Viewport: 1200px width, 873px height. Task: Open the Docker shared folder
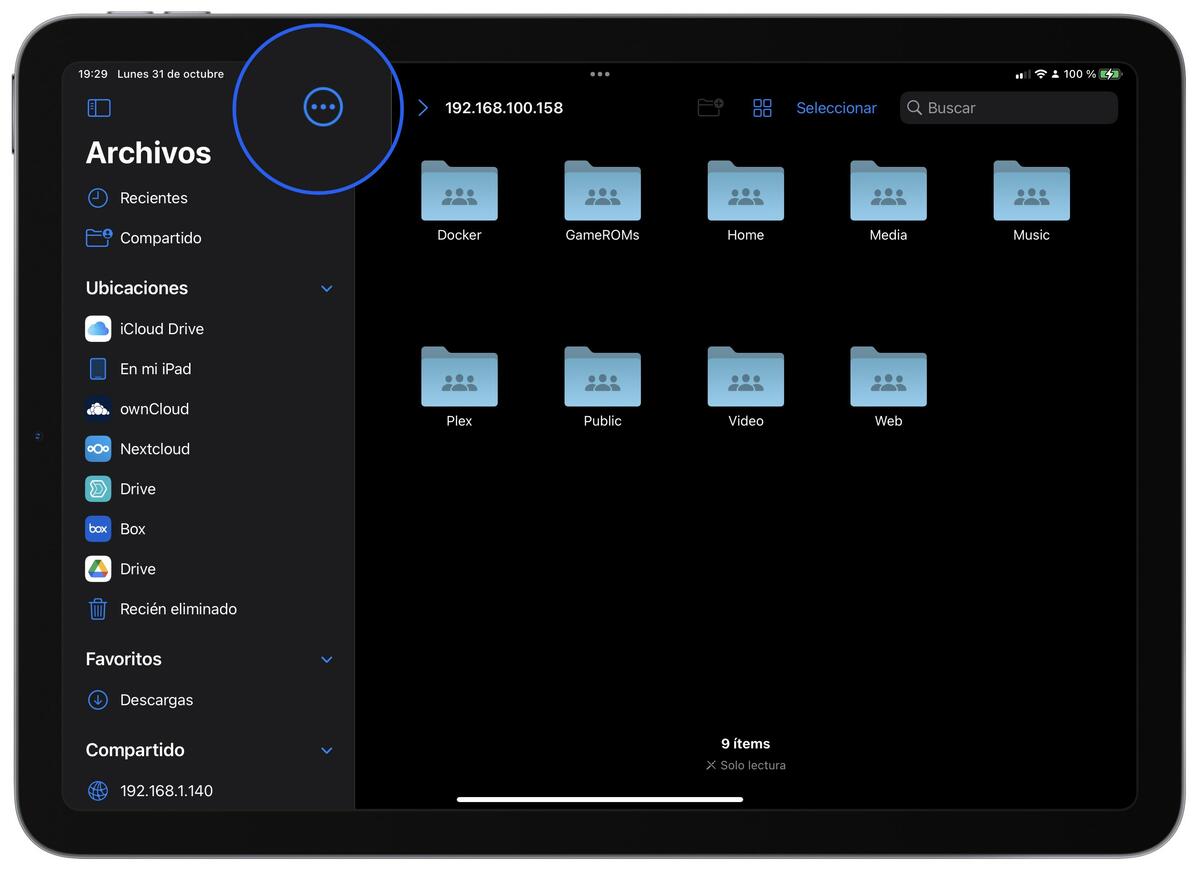[x=459, y=201]
